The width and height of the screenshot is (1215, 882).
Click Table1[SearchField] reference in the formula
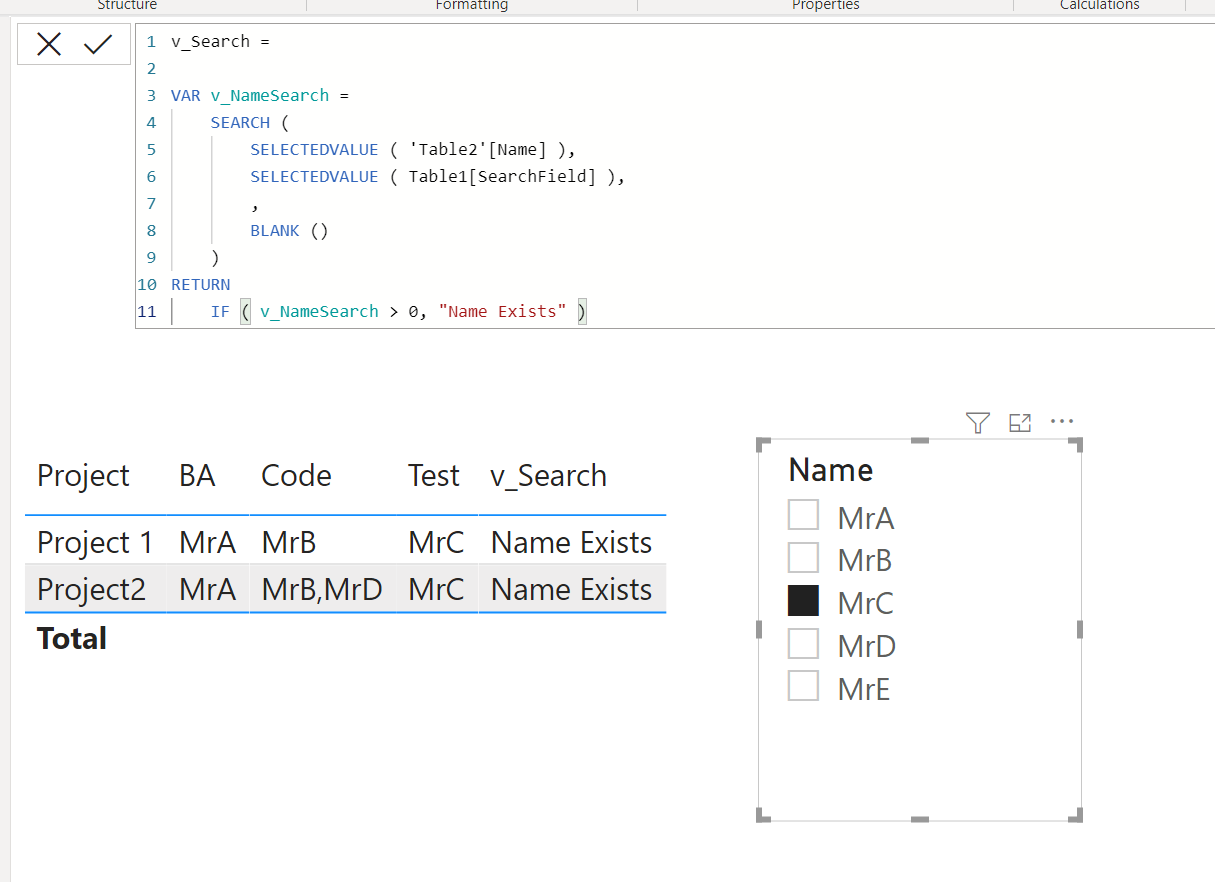[502, 177]
